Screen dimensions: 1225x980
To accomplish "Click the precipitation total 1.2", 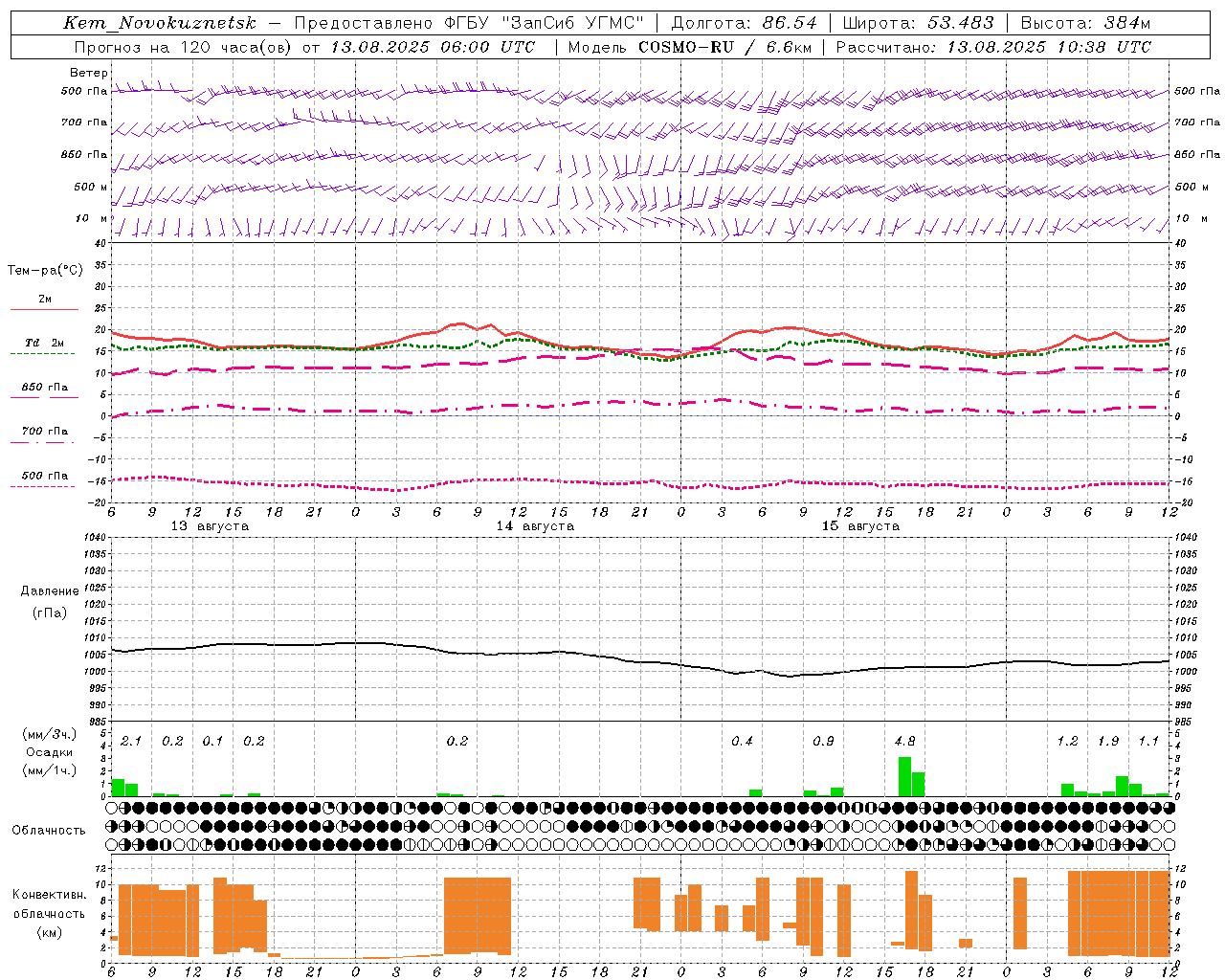I will point(1067,742).
